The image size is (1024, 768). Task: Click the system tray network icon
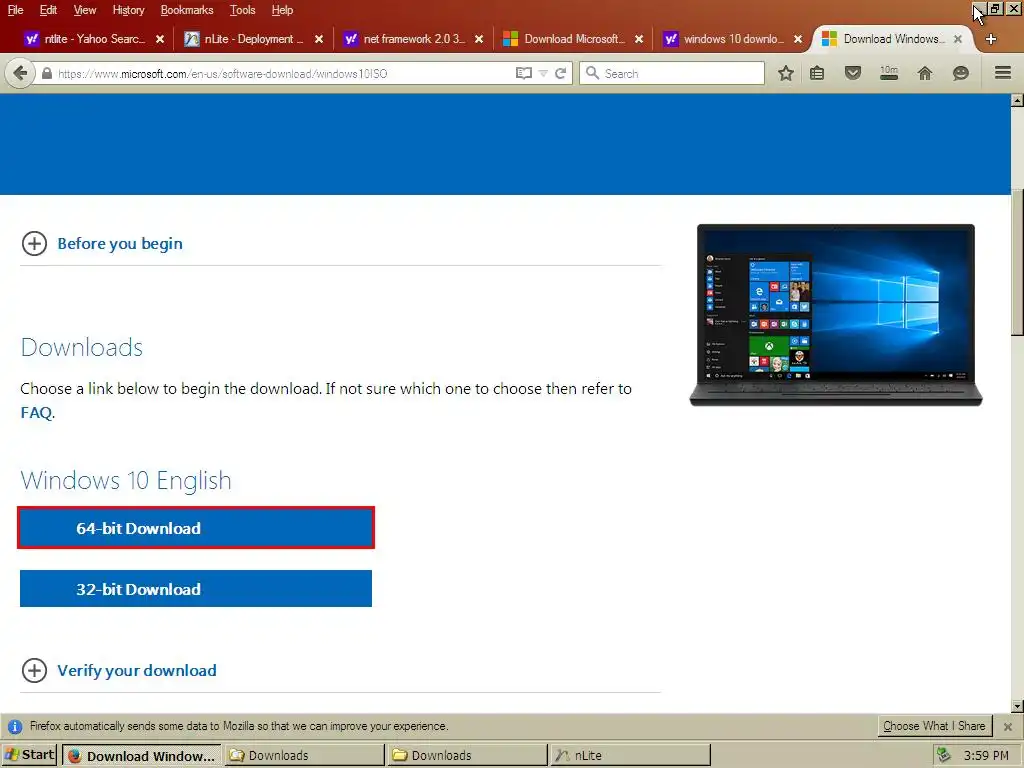(x=944, y=756)
